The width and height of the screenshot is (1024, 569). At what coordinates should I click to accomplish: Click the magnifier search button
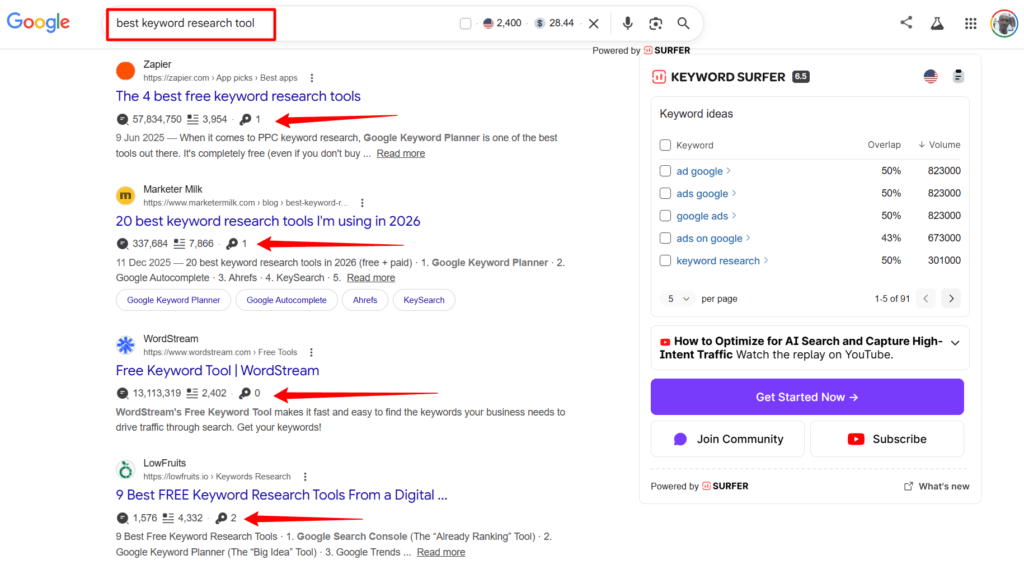(683, 24)
